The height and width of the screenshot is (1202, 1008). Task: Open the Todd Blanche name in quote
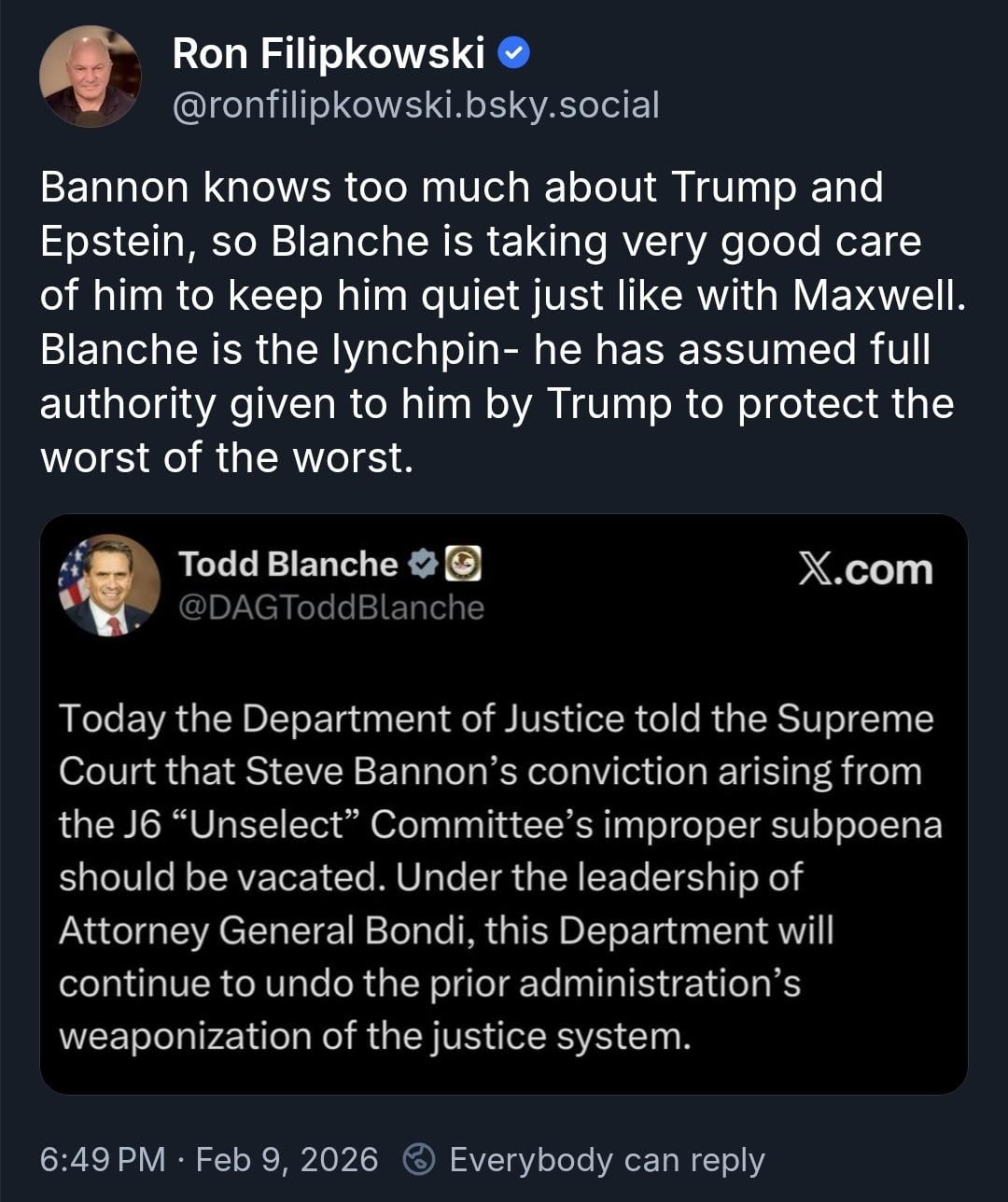tap(287, 564)
